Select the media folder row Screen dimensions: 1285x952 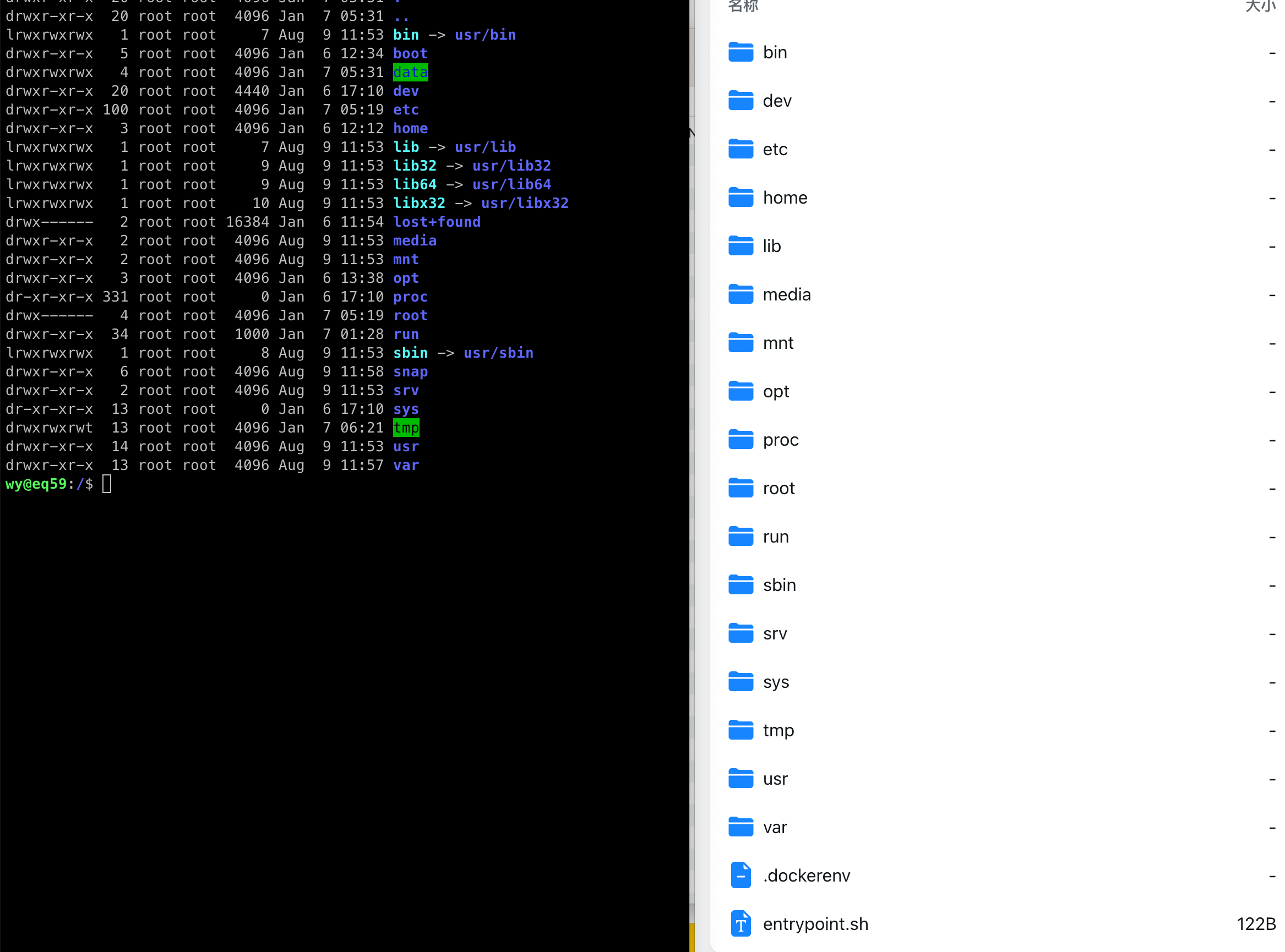pyautogui.click(x=786, y=294)
